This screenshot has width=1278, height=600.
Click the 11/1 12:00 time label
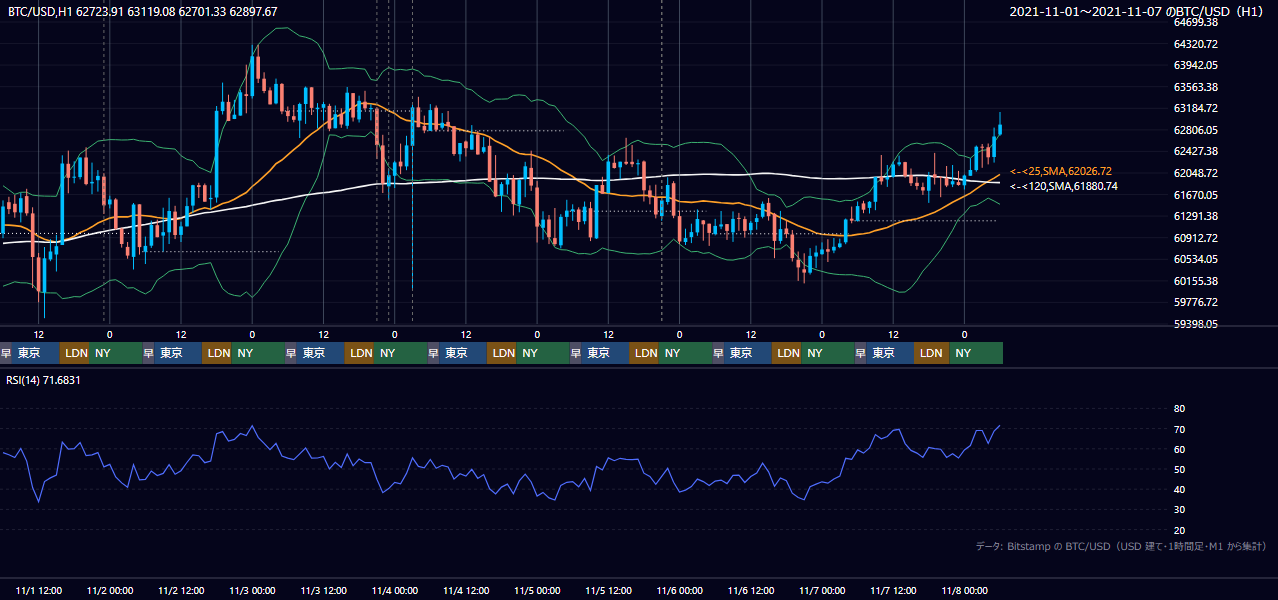[x=40, y=591]
